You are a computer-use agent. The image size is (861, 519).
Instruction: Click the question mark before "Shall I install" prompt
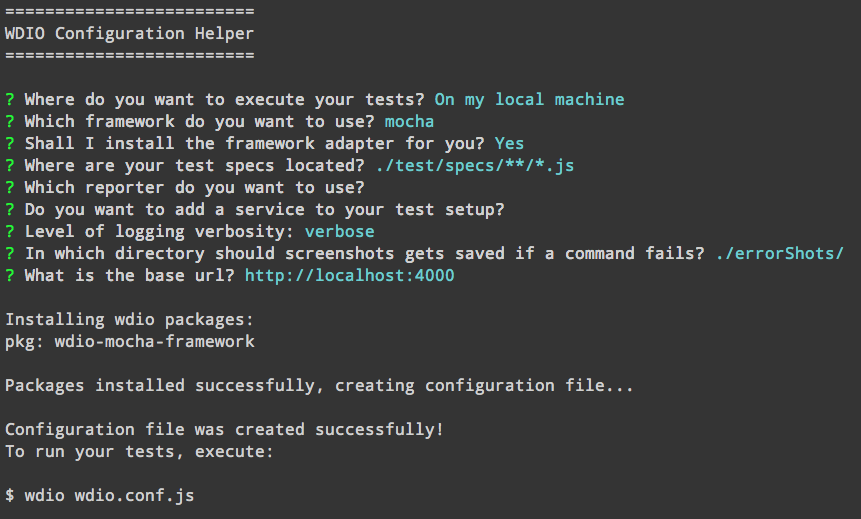[x=10, y=144]
